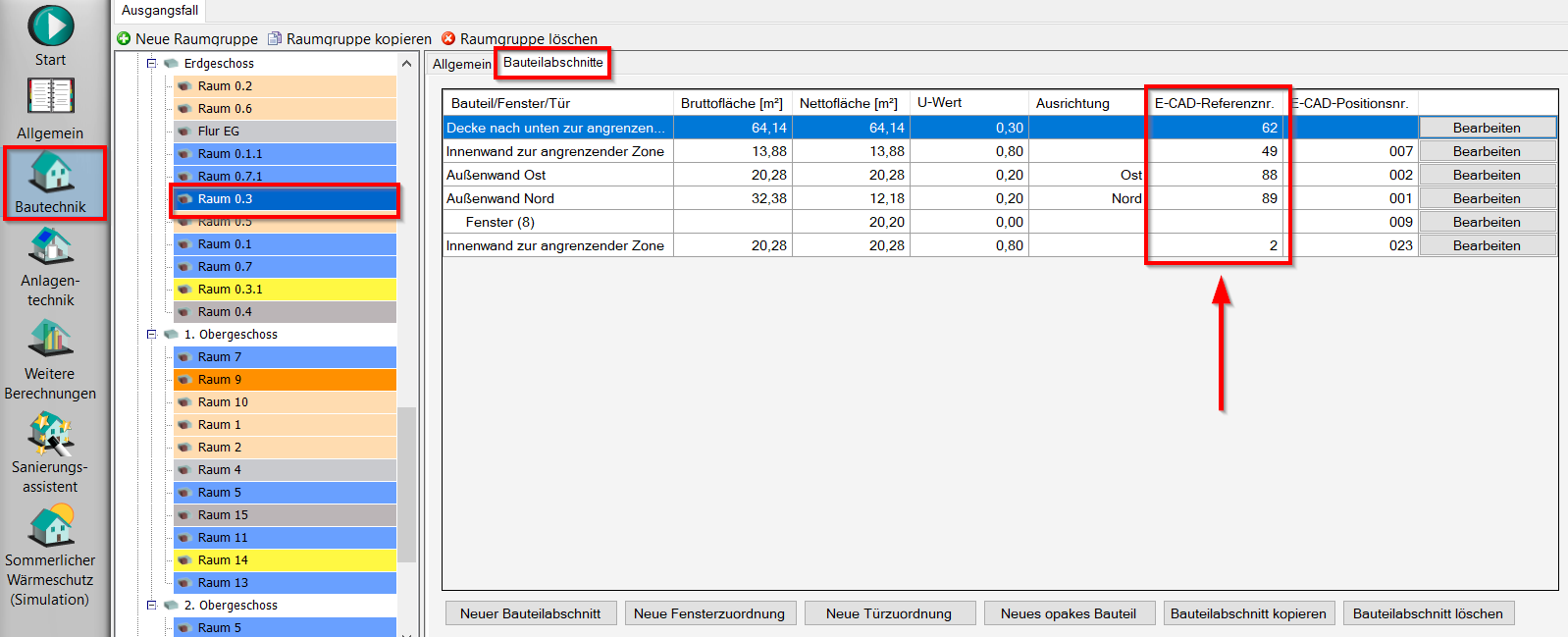Open Sommerlicher Wärmeschutz simulation icon
The height and width of the screenshot is (637, 1568).
pos(50,527)
